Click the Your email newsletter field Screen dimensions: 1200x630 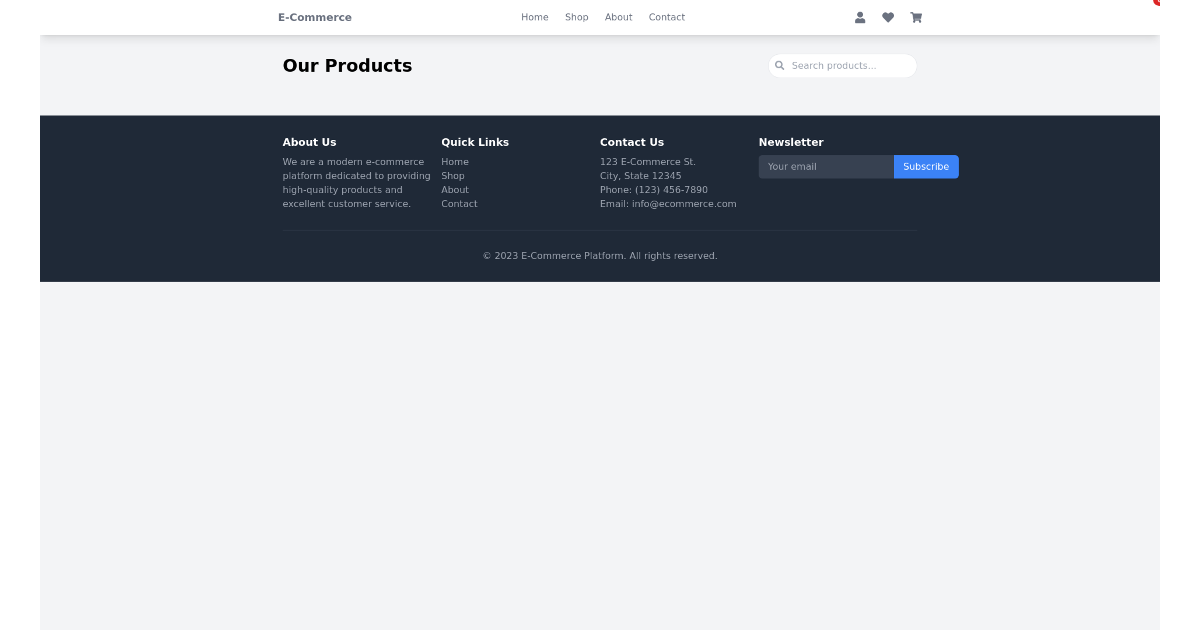tap(826, 167)
